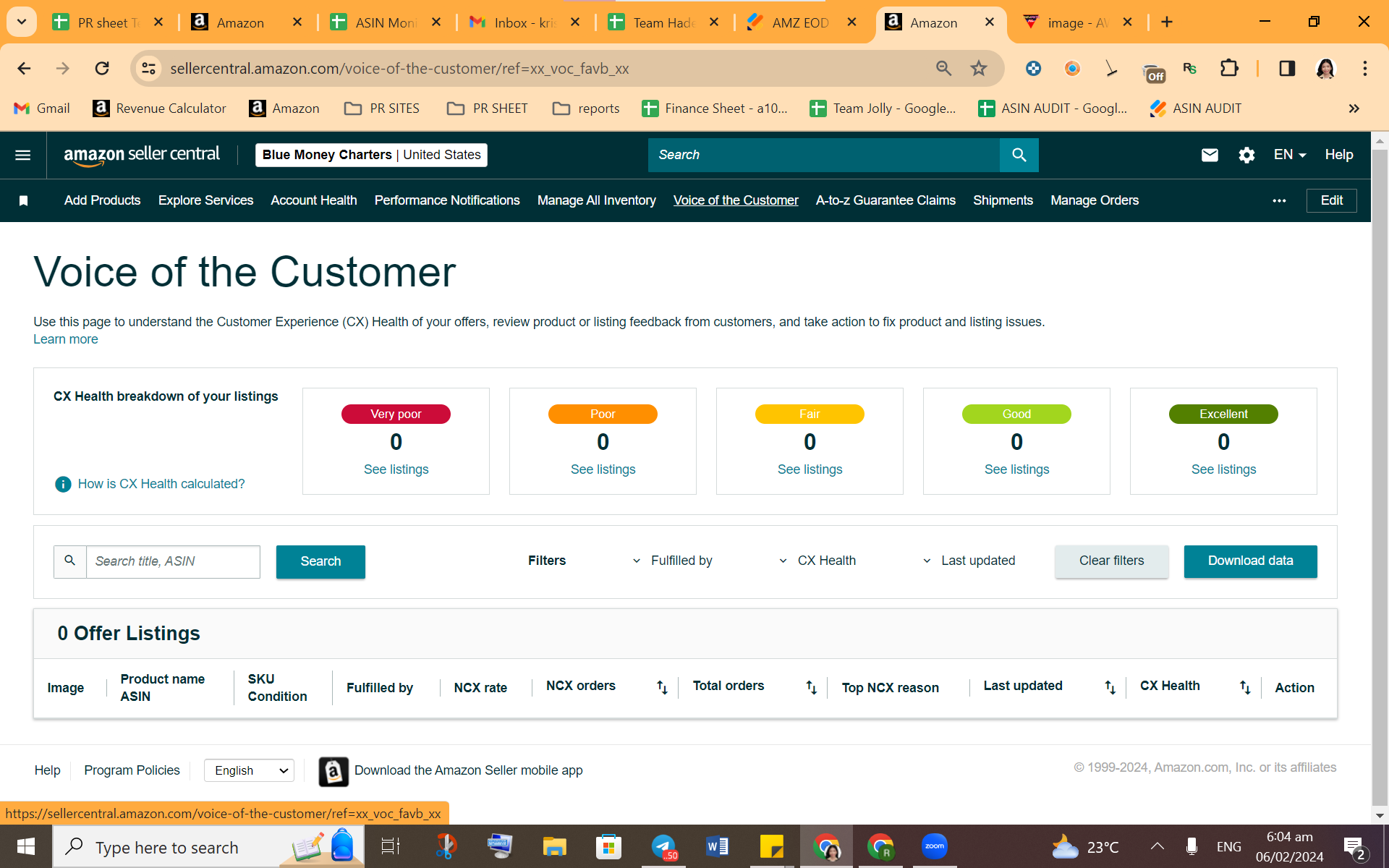The height and width of the screenshot is (868, 1389).
Task: Open the Seller Central hamburger menu
Action: pos(22,155)
